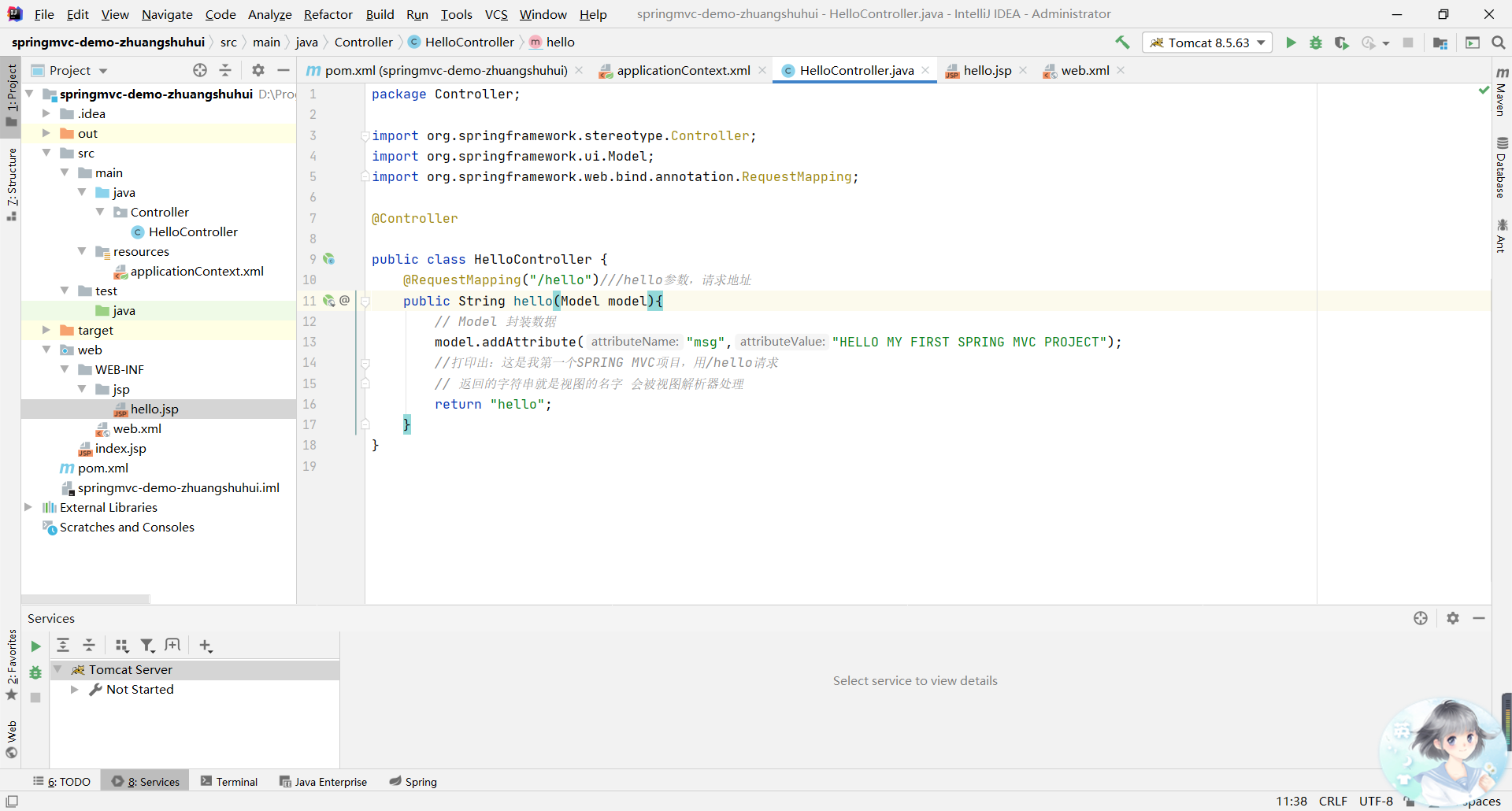The height and width of the screenshot is (811, 1512).
Task: Add a service with the plus icon
Action: (x=206, y=646)
